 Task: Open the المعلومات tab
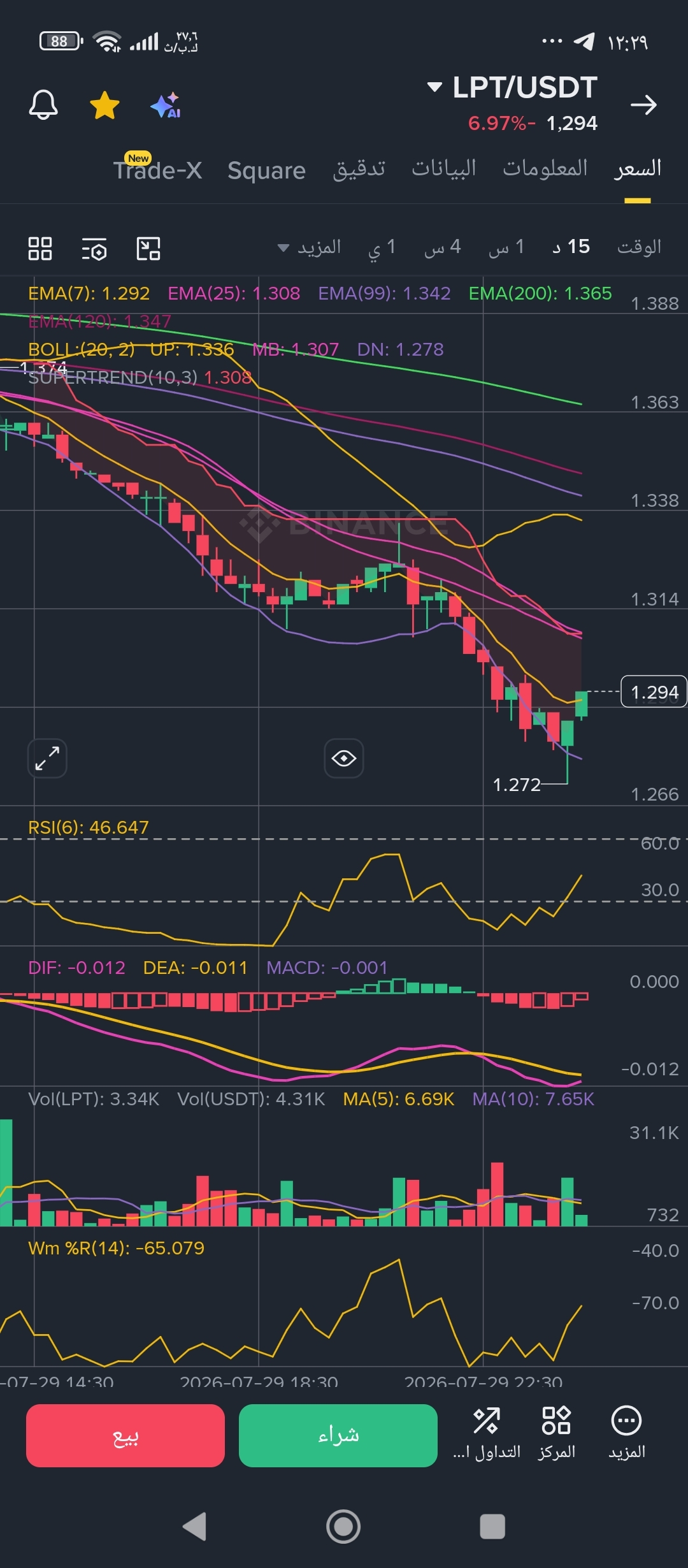pyautogui.click(x=545, y=168)
